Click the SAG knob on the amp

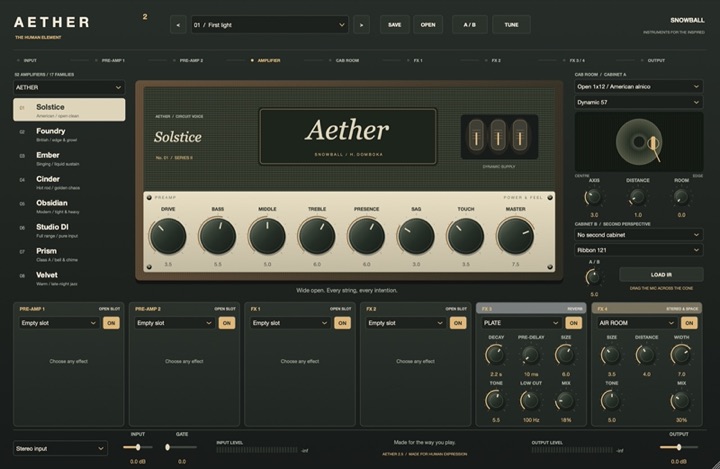[416, 236]
